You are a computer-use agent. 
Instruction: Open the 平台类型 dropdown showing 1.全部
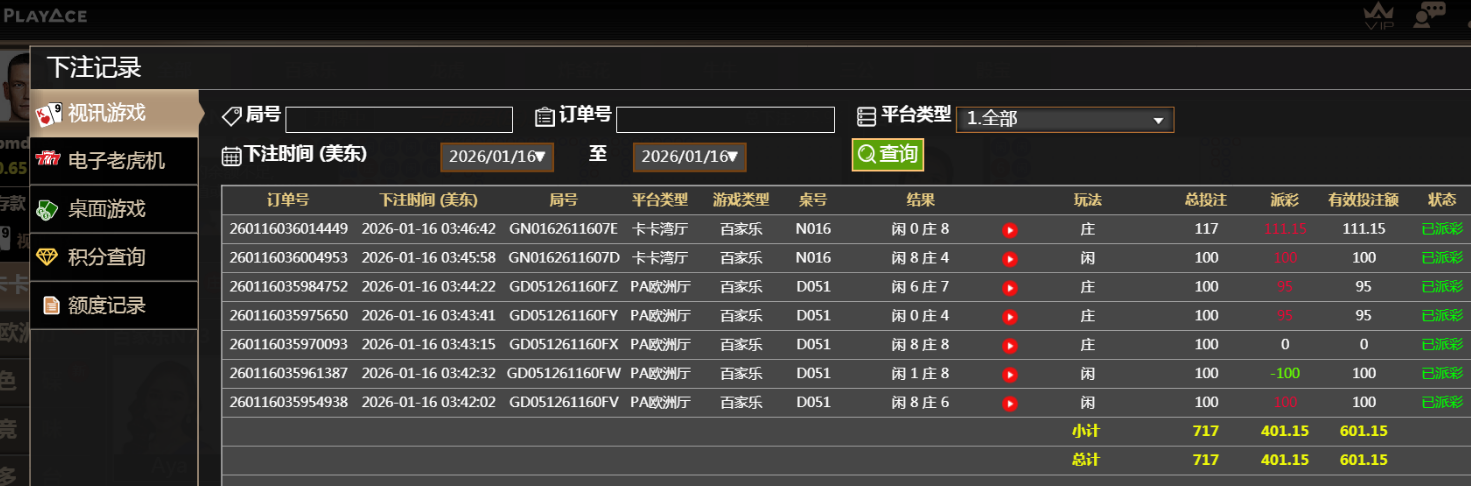point(1065,119)
